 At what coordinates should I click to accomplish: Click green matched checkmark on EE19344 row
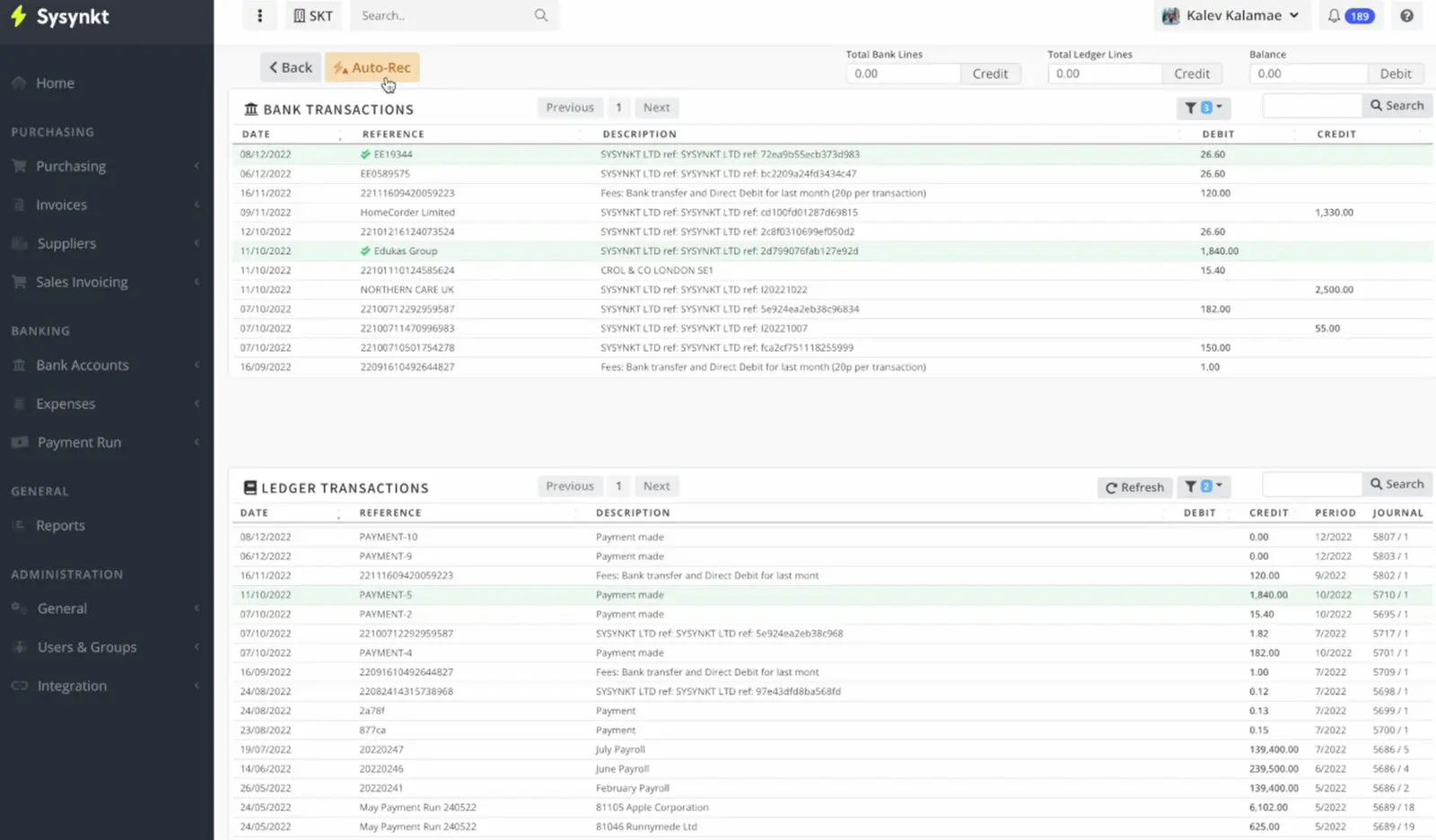point(365,154)
